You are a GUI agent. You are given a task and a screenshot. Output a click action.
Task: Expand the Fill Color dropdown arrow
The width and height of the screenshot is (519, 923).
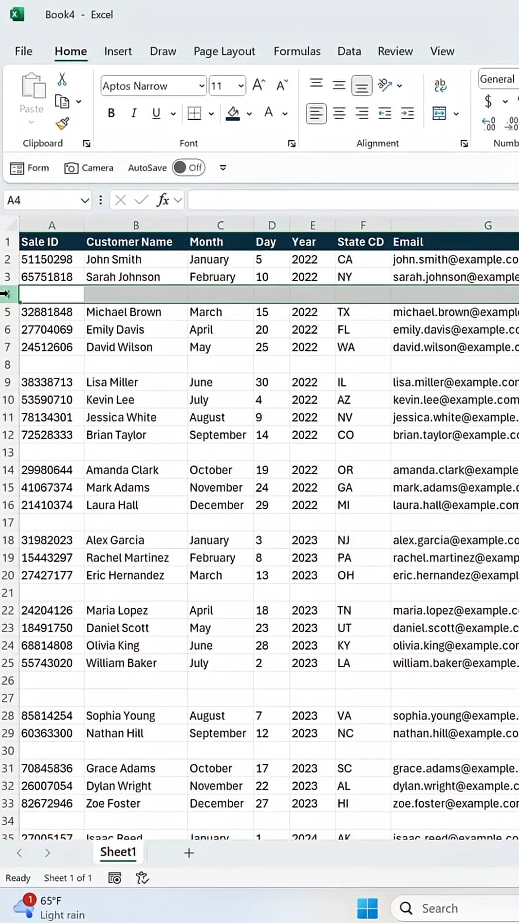tap(249, 113)
